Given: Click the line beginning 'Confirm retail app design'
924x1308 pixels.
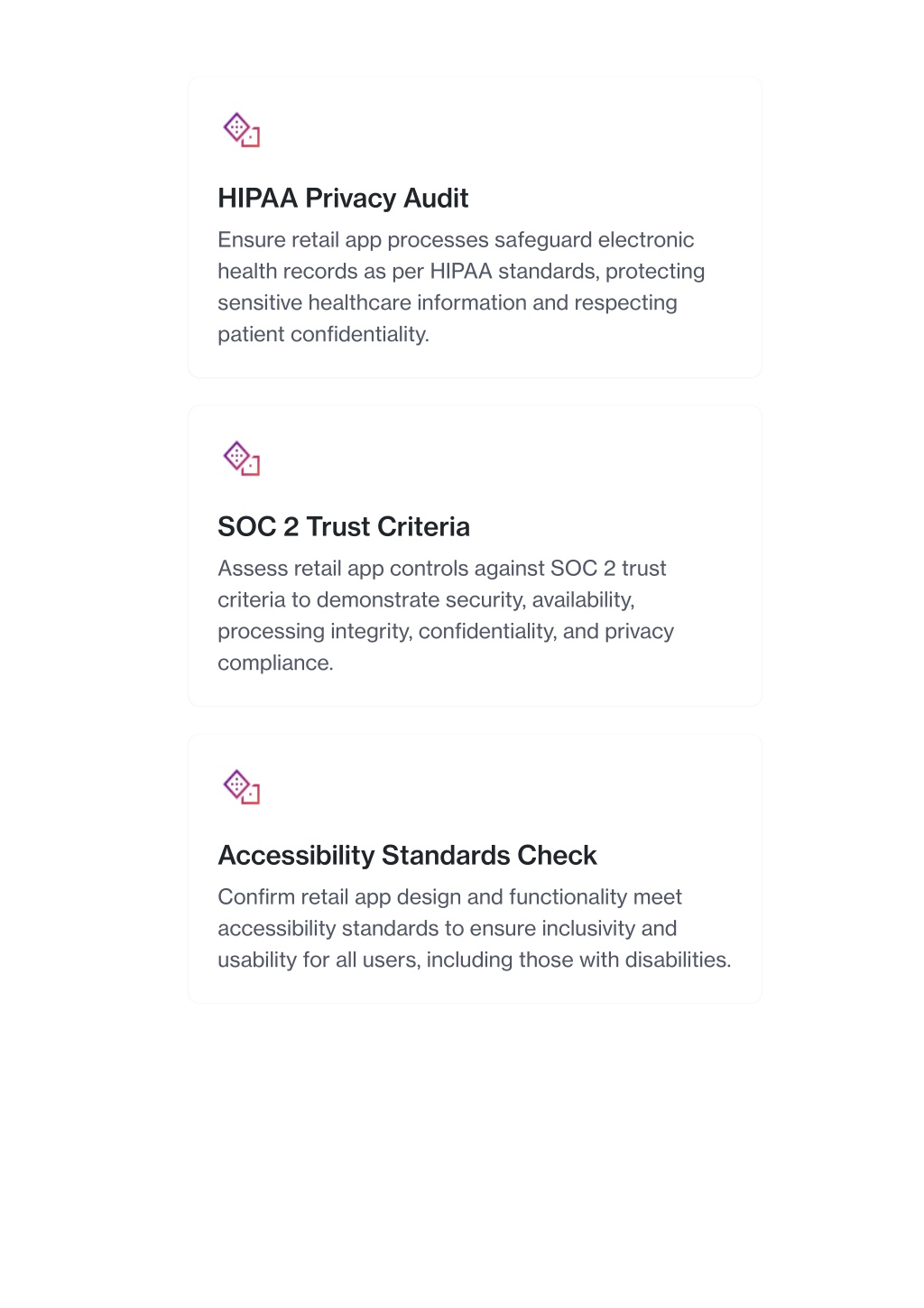Looking at the screenshot, I should pyautogui.click(x=449, y=896).
